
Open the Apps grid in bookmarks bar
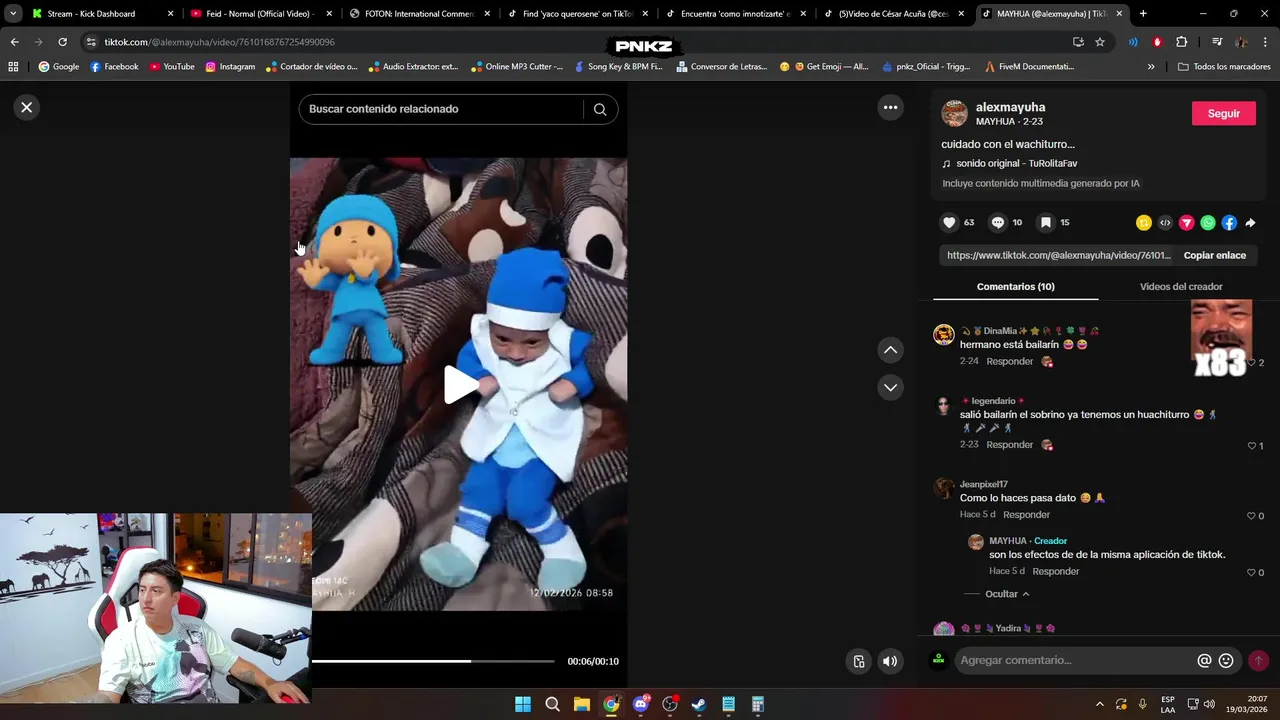coord(13,67)
